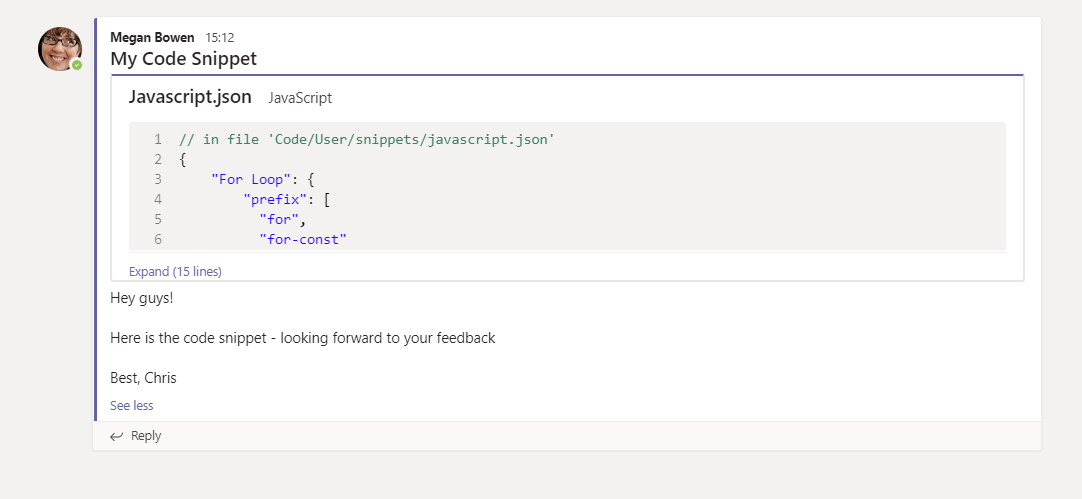Select the title My Code Snippet
The height and width of the screenshot is (499, 1082).
click(184, 59)
